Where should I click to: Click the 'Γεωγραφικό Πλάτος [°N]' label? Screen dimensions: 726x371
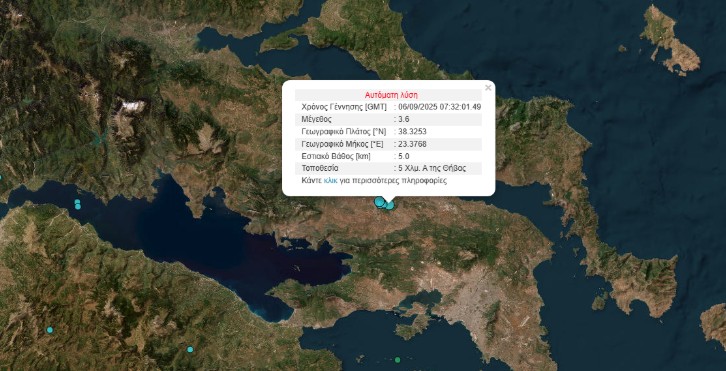click(344, 132)
